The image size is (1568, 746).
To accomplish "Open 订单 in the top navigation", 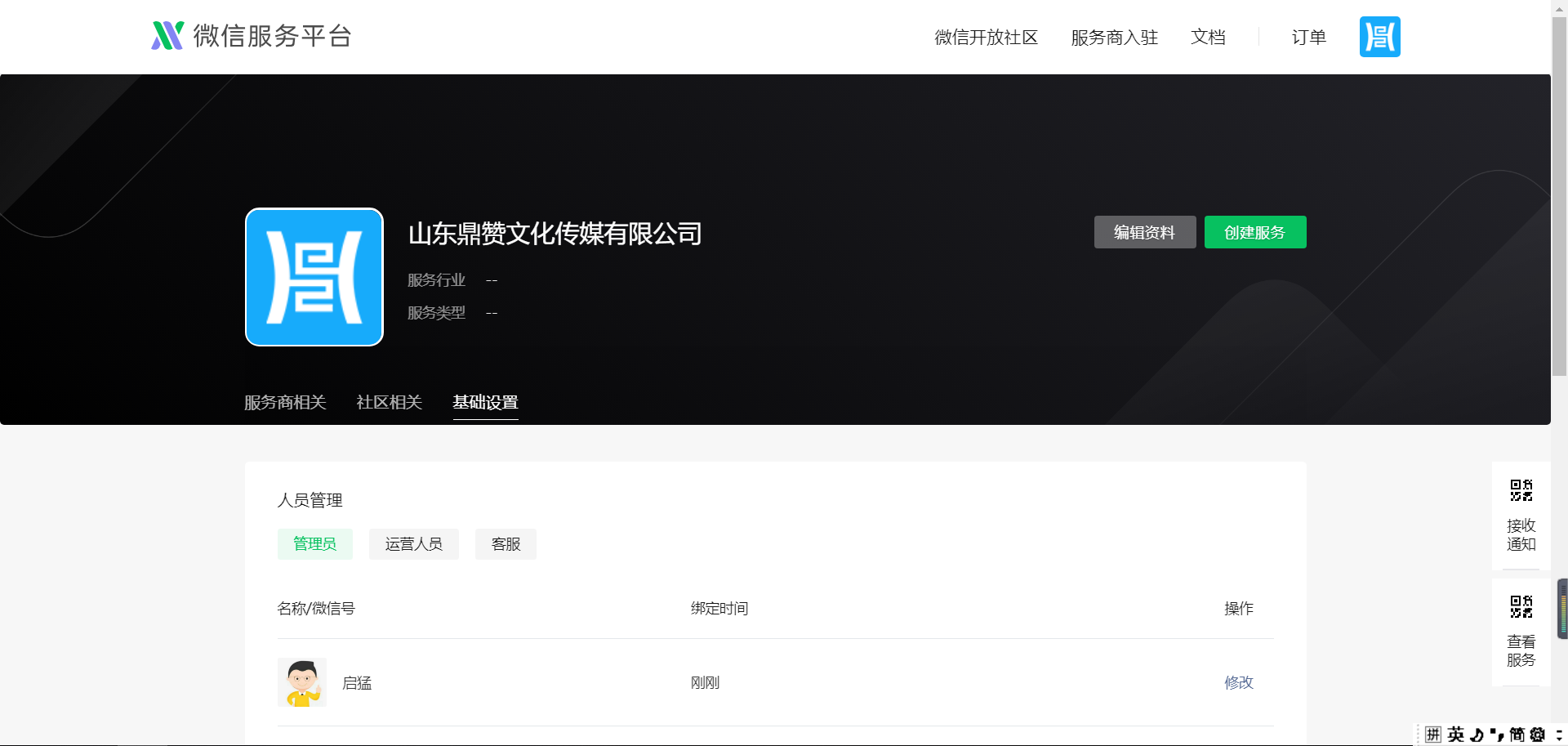I will 1308,37.
